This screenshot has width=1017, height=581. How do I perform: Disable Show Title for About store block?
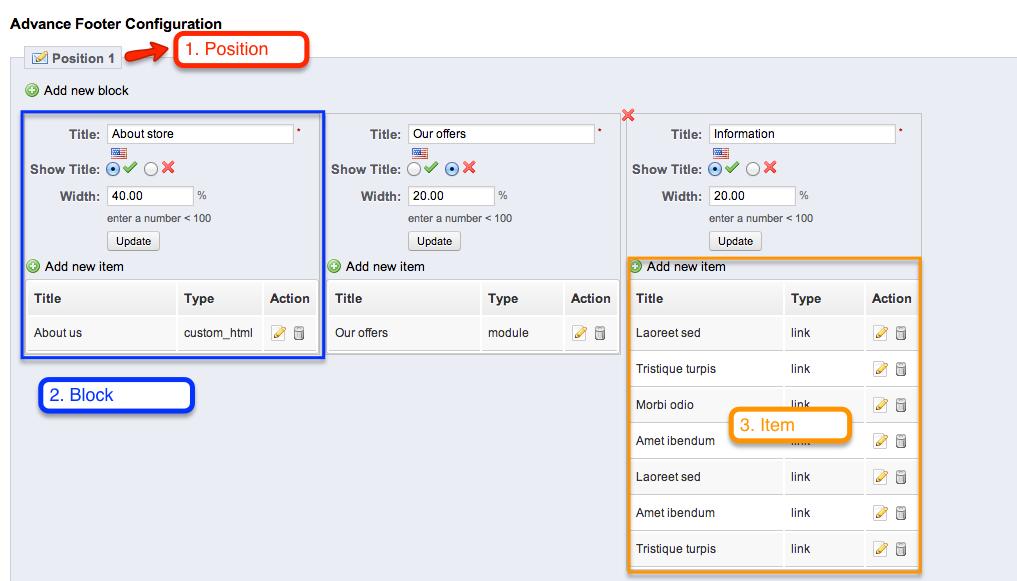[x=151, y=169]
